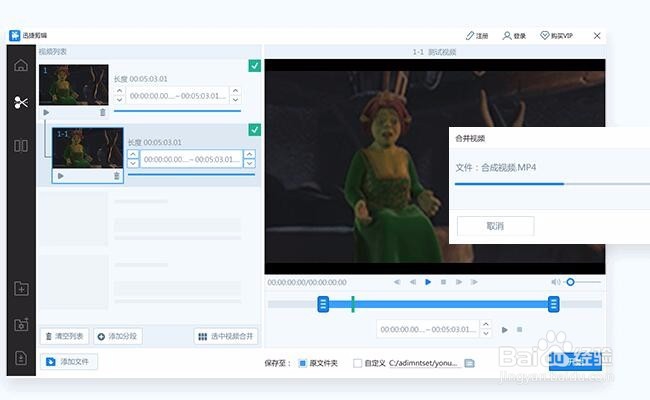Delete segment 1-1 with trash icon
The height and width of the screenshot is (400, 650).
coord(116,176)
